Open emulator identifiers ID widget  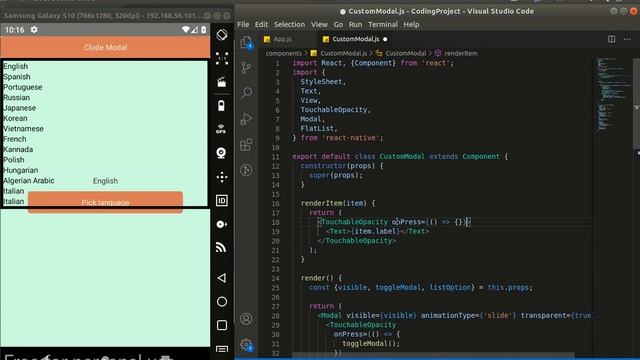click(x=222, y=200)
